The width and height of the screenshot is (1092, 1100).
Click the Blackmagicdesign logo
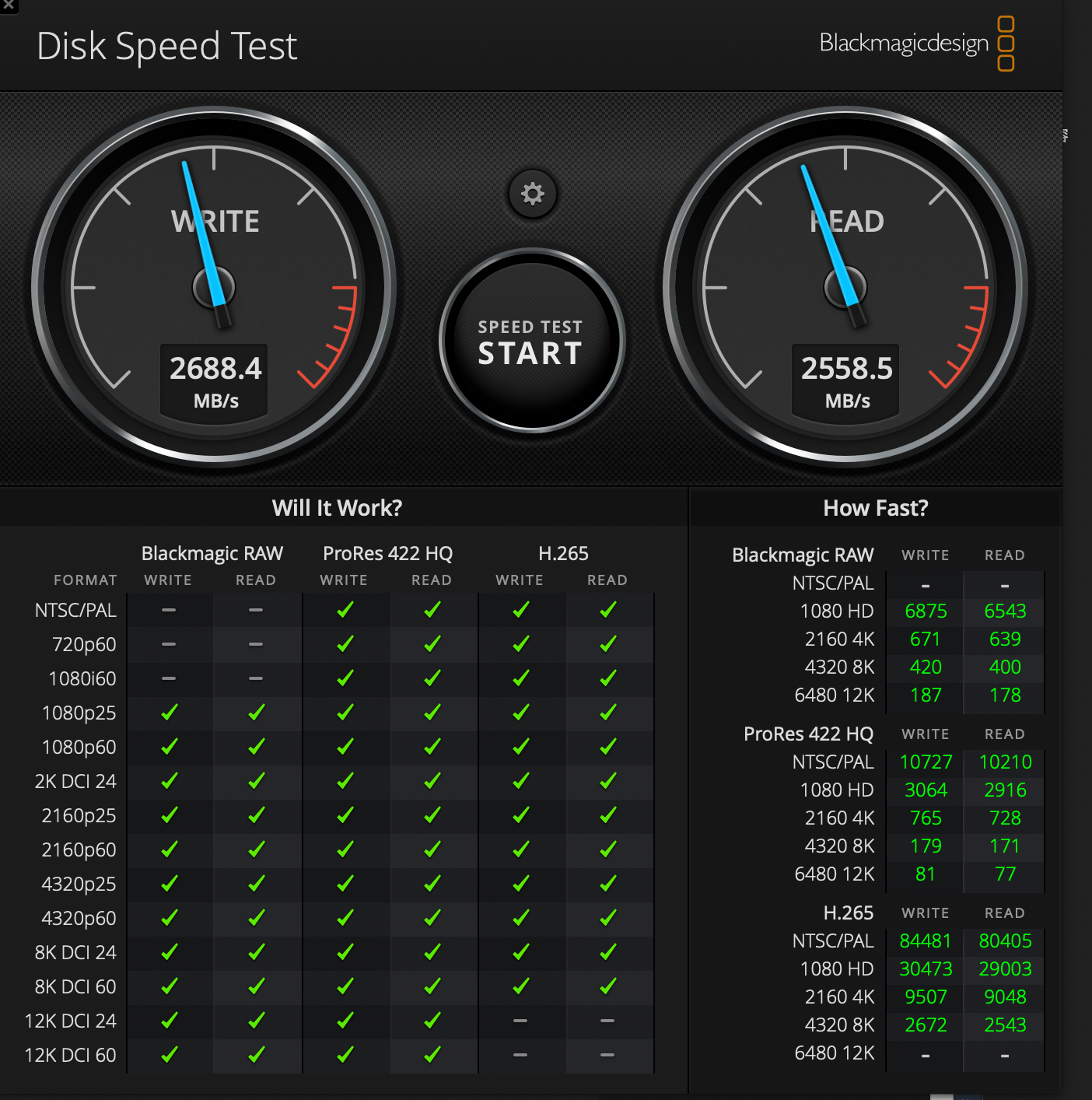pos(917,44)
